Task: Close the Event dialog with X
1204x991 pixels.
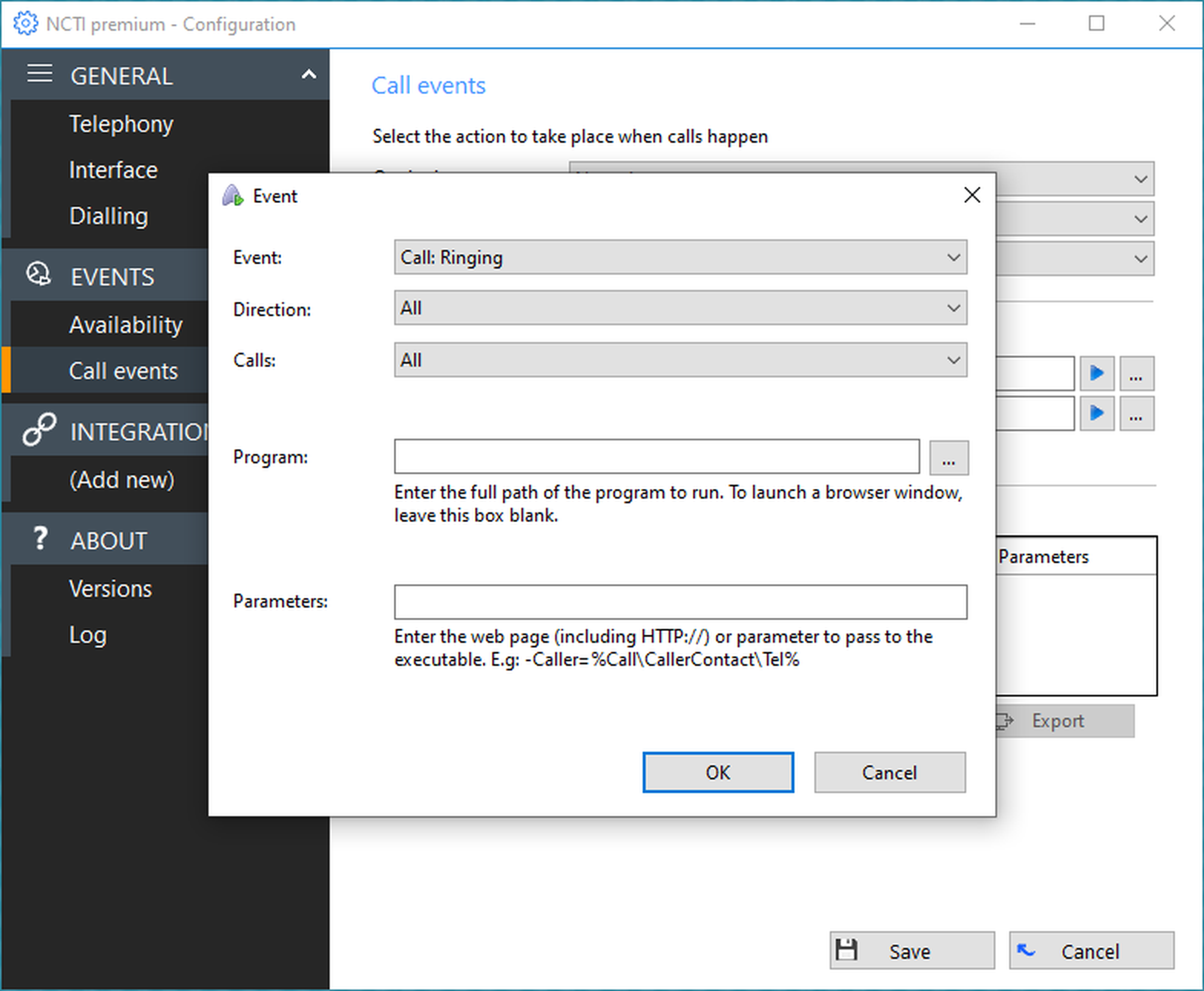Action: pos(972,195)
